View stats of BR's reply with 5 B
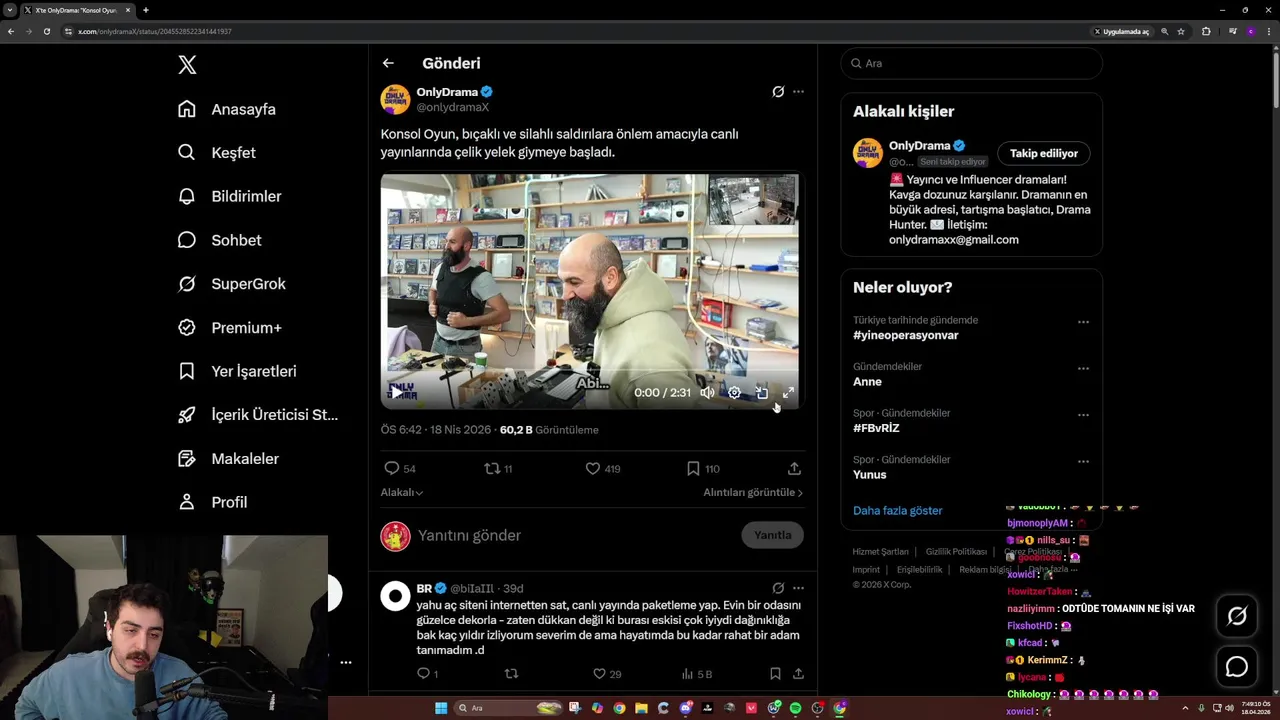The width and height of the screenshot is (1280, 720). point(696,674)
